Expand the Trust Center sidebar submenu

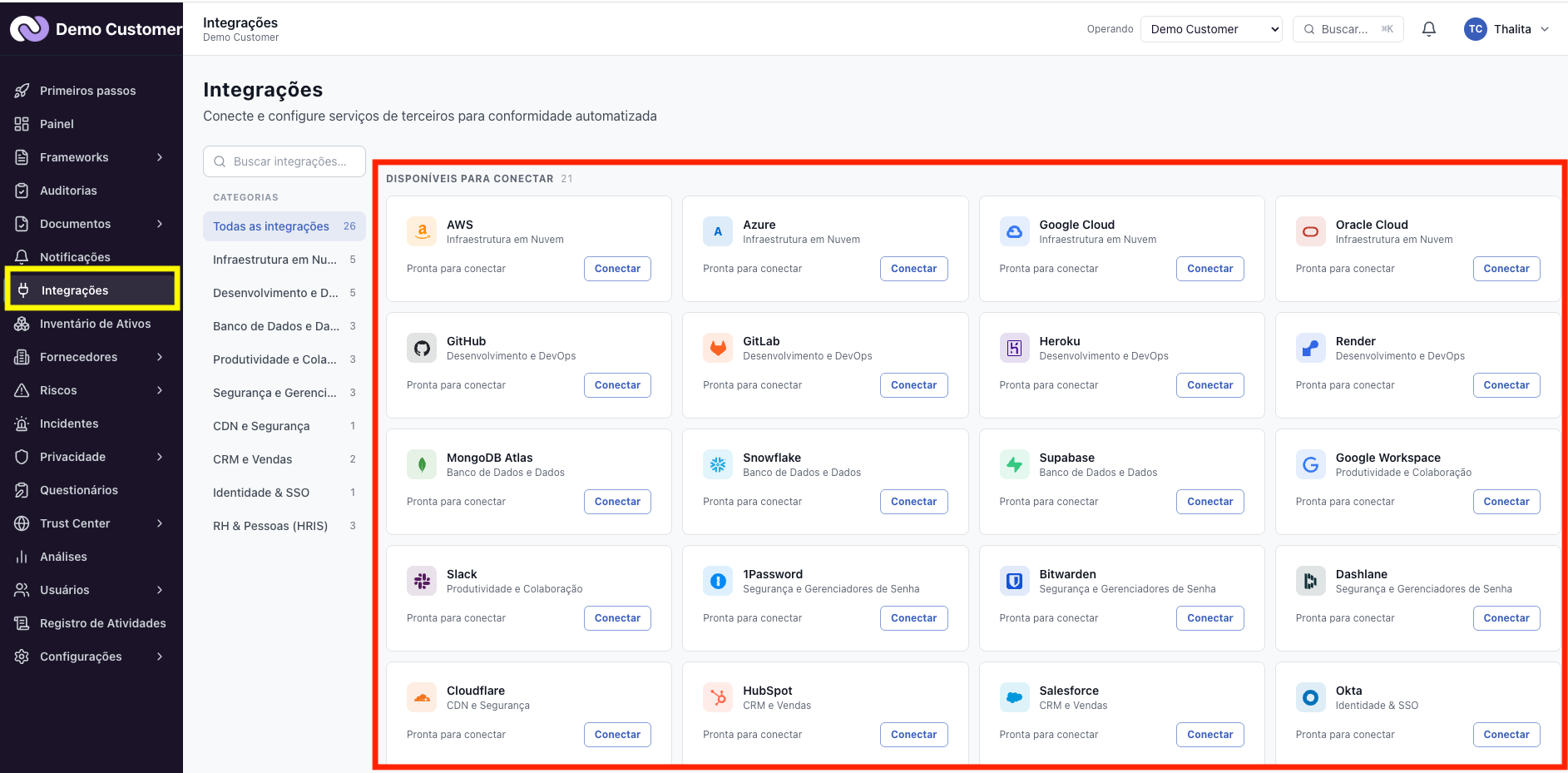160,523
